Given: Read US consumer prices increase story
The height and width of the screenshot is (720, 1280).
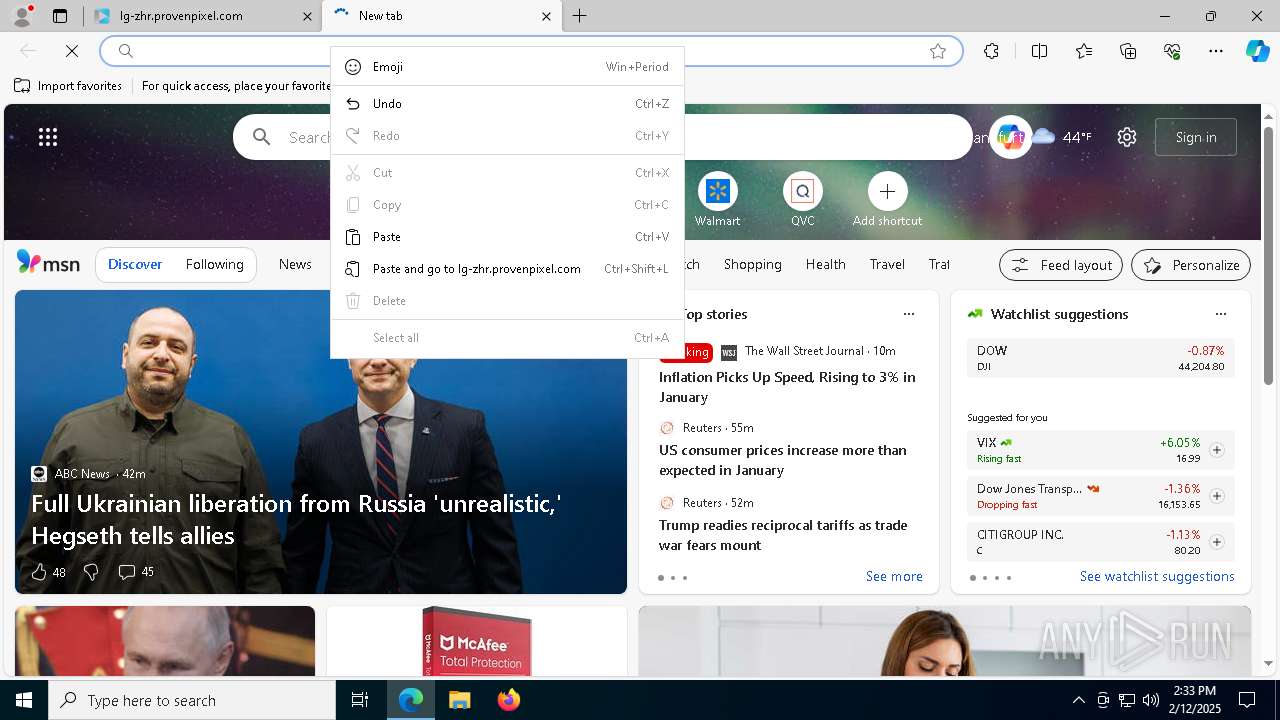Looking at the screenshot, I should 783,460.
